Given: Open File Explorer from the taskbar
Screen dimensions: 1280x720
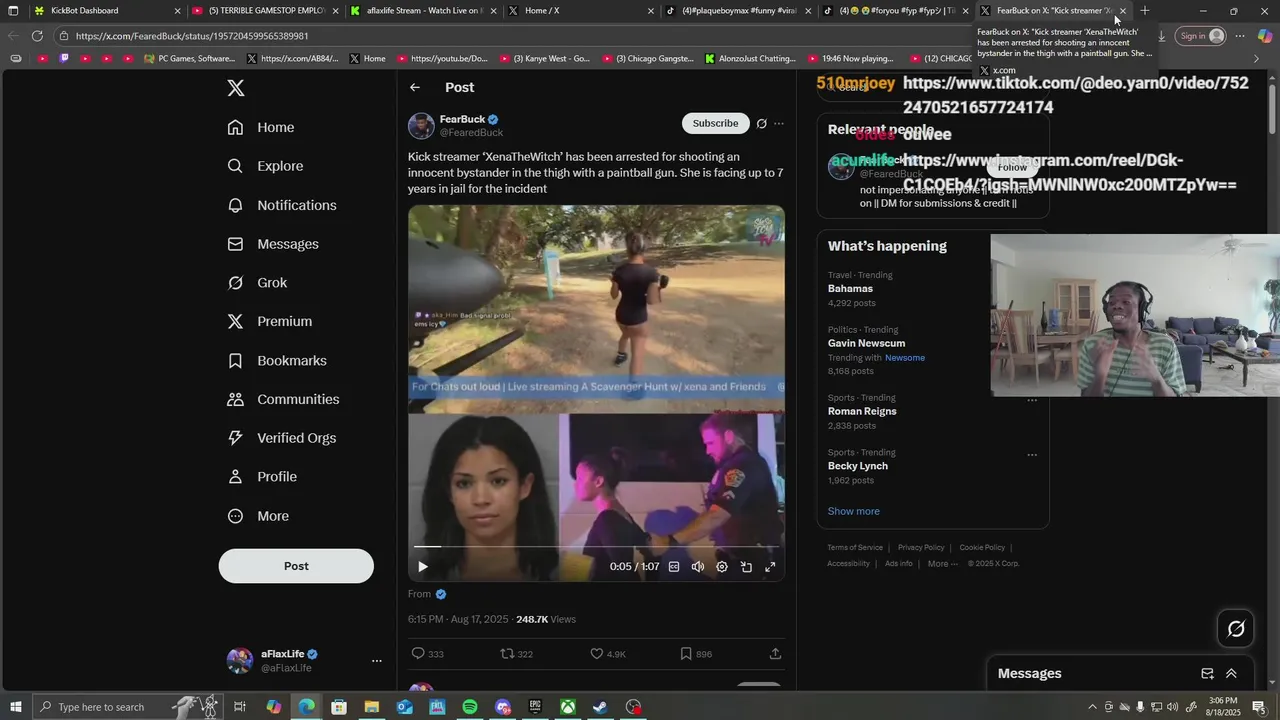Looking at the screenshot, I should [x=371, y=707].
